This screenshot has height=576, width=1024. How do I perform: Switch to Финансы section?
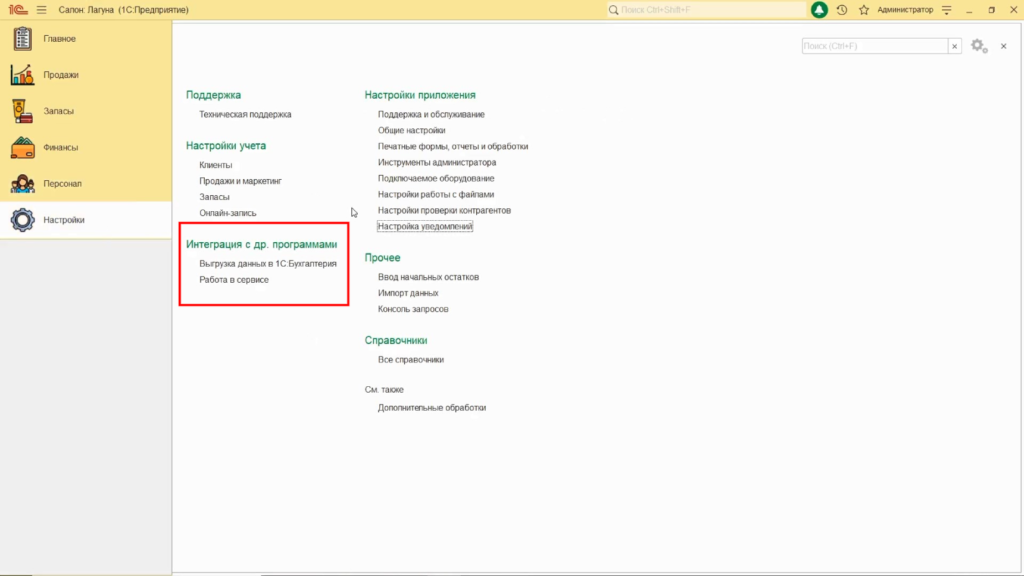tap(86, 148)
